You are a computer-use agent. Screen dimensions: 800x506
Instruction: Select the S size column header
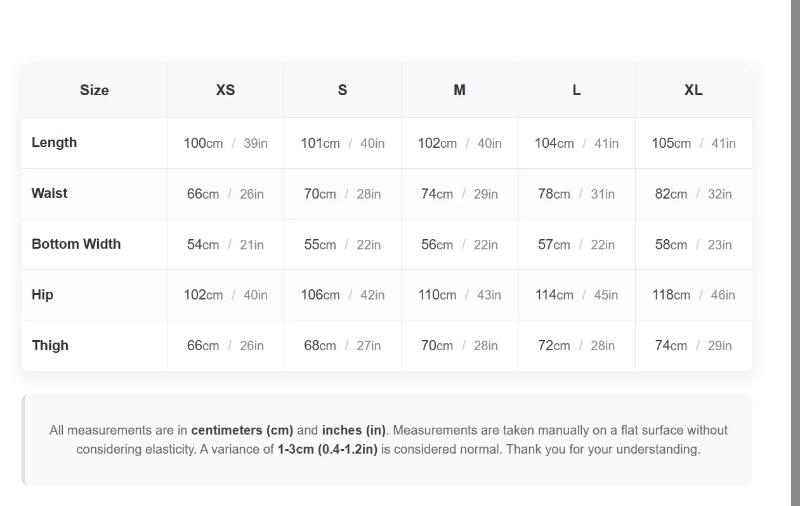[342, 90]
